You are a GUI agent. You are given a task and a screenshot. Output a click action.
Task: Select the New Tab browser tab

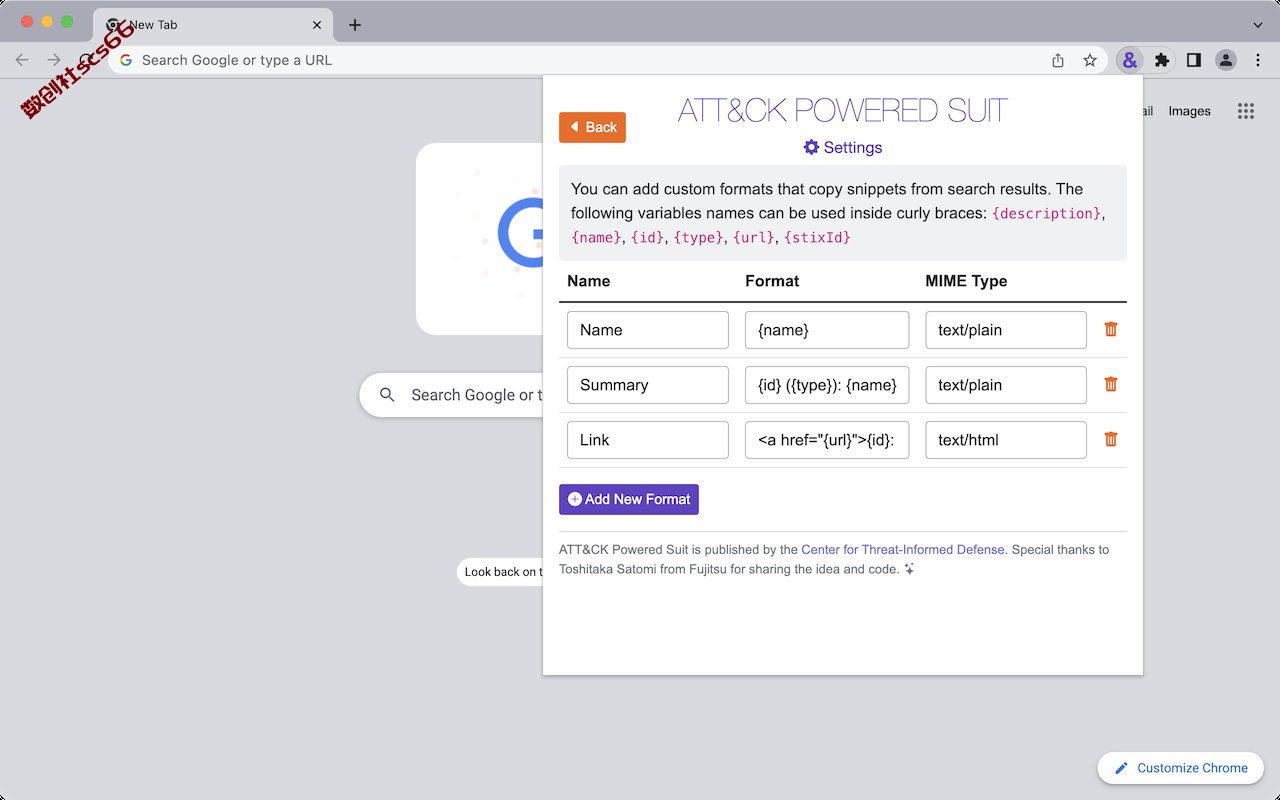click(x=212, y=25)
